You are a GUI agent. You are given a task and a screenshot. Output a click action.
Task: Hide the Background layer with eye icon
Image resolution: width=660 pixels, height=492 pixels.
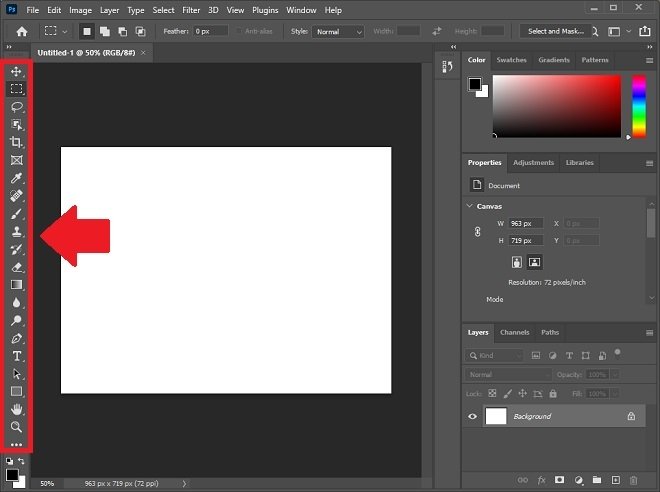(472, 416)
